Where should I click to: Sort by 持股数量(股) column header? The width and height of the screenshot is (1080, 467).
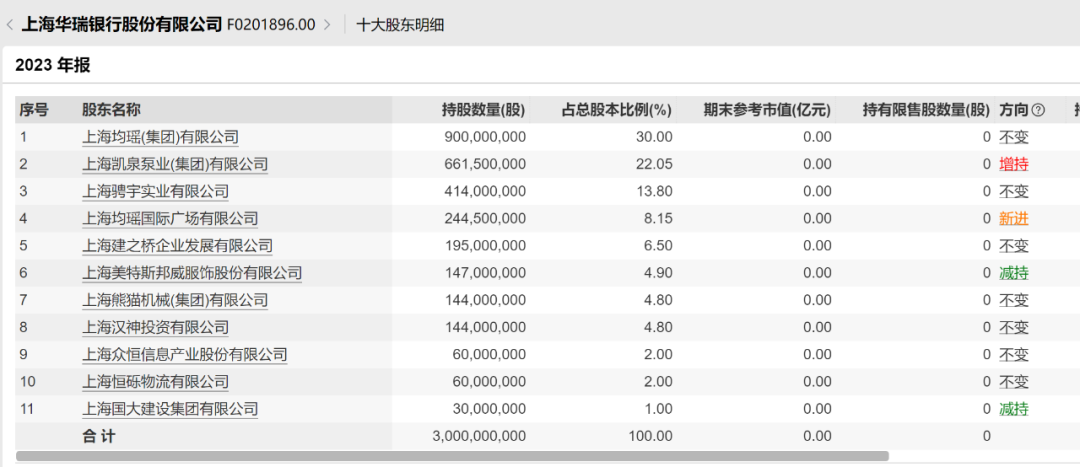(x=484, y=110)
